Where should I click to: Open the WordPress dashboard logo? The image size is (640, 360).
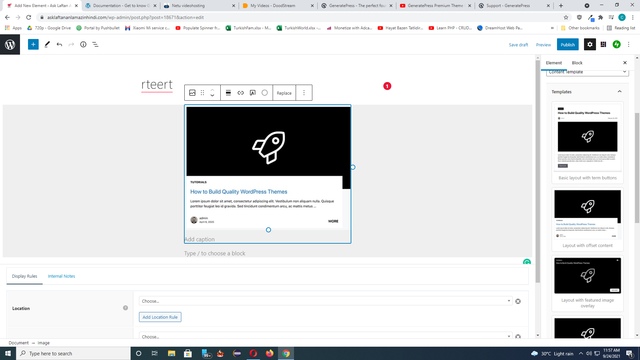click(x=10, y=44)
